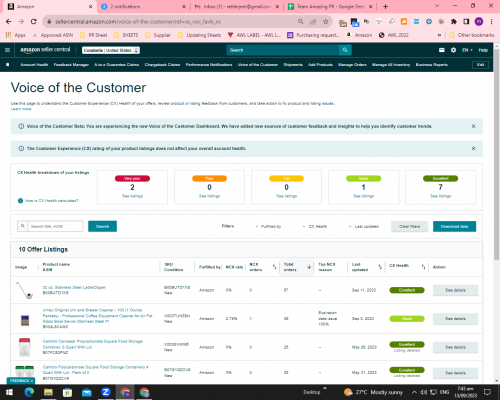Open the Windows Start menu
Screen dimensions: 500x400
pos(9,392)
